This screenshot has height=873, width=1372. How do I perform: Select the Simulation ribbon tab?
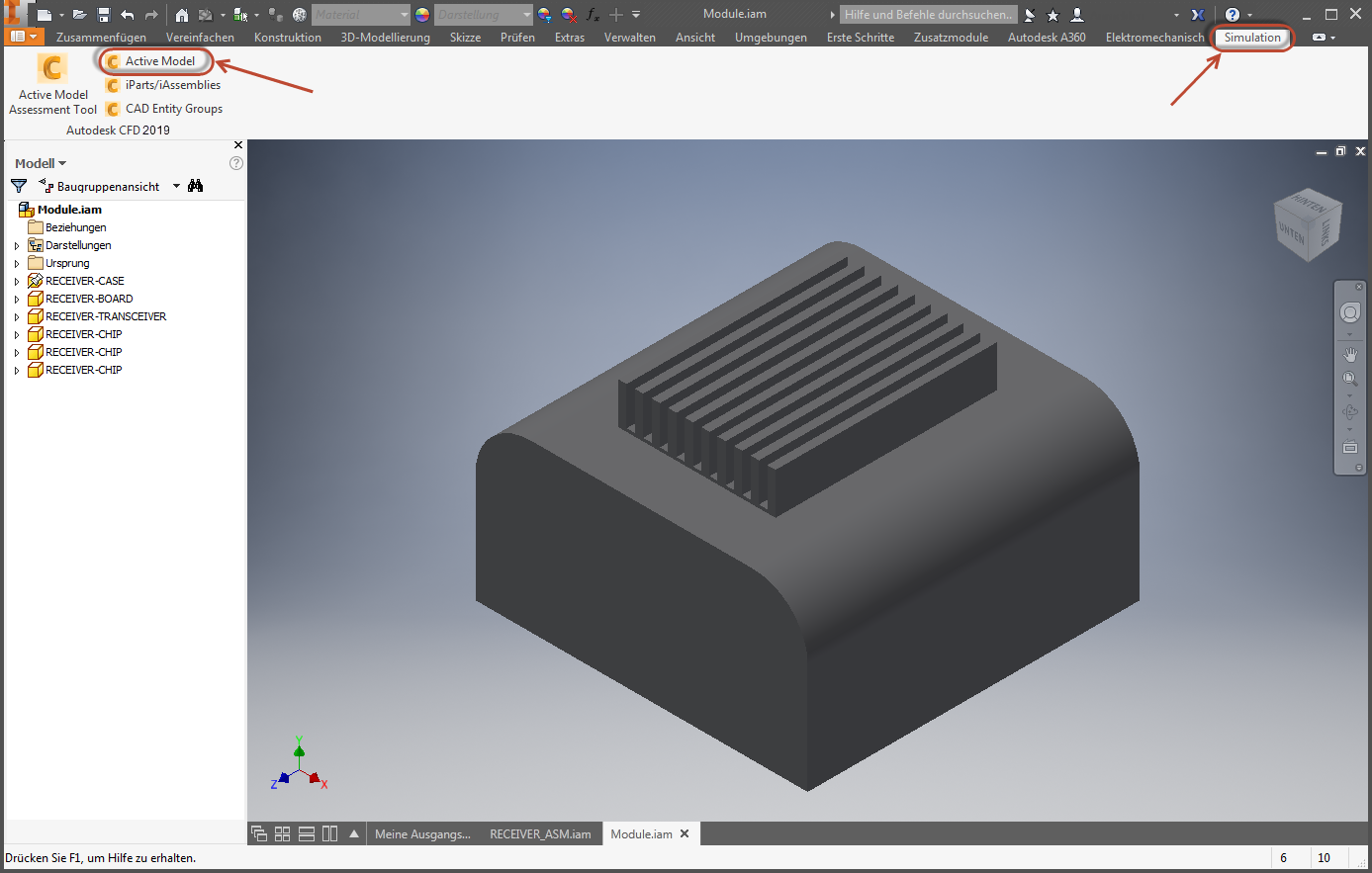pos(1252,38)
